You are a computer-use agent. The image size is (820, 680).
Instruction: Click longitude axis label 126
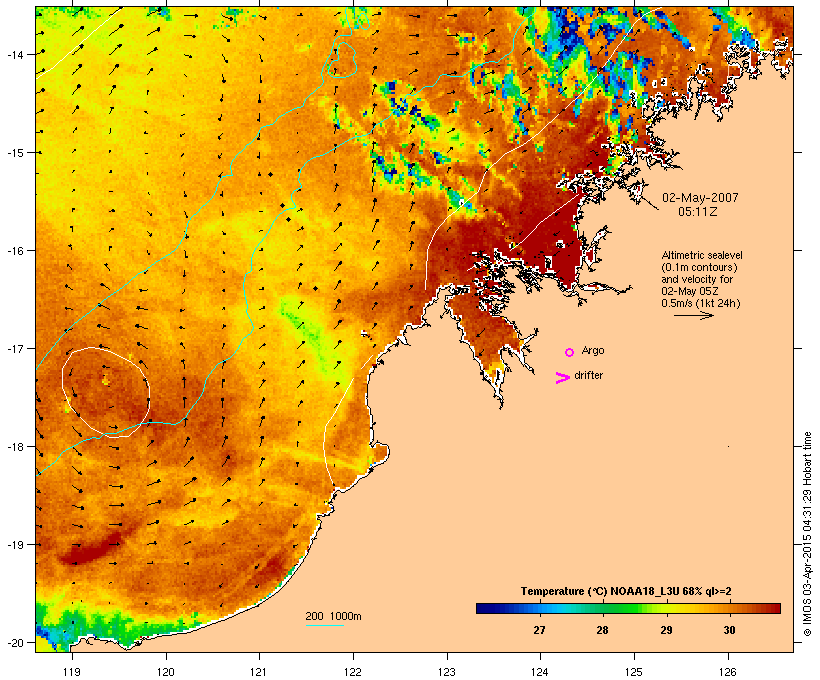728,672
